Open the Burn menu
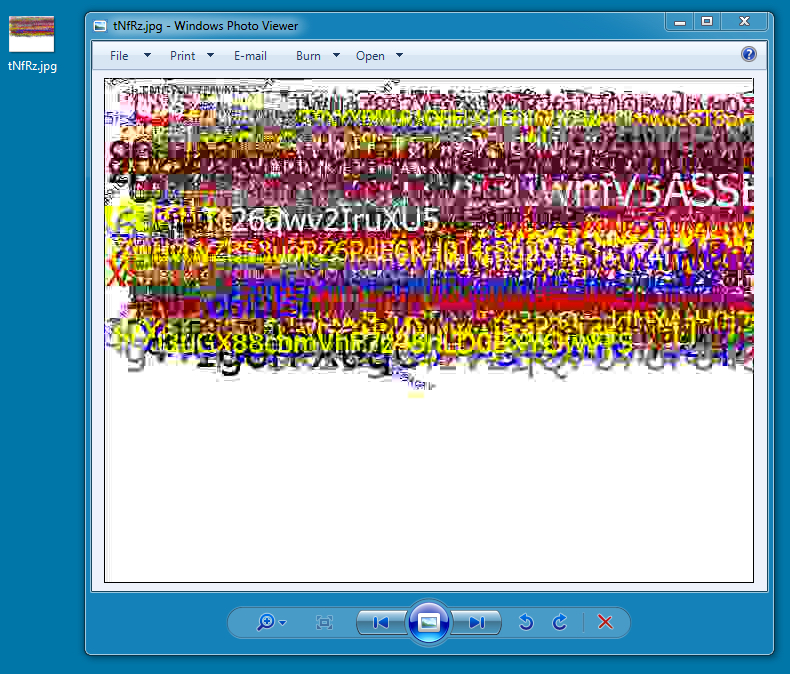Screen dimensions: 790x674 [308, 56]
